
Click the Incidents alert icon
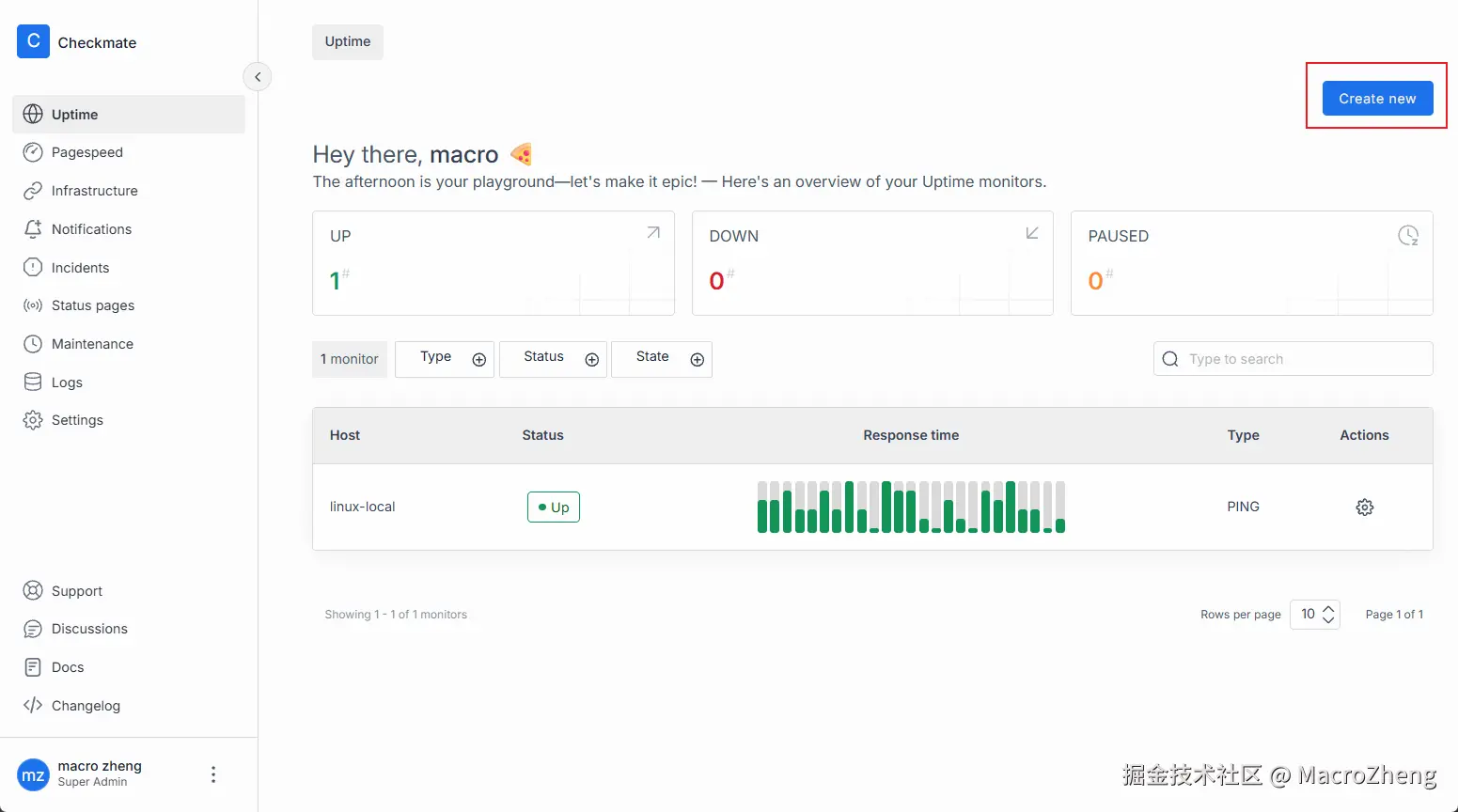33,268
